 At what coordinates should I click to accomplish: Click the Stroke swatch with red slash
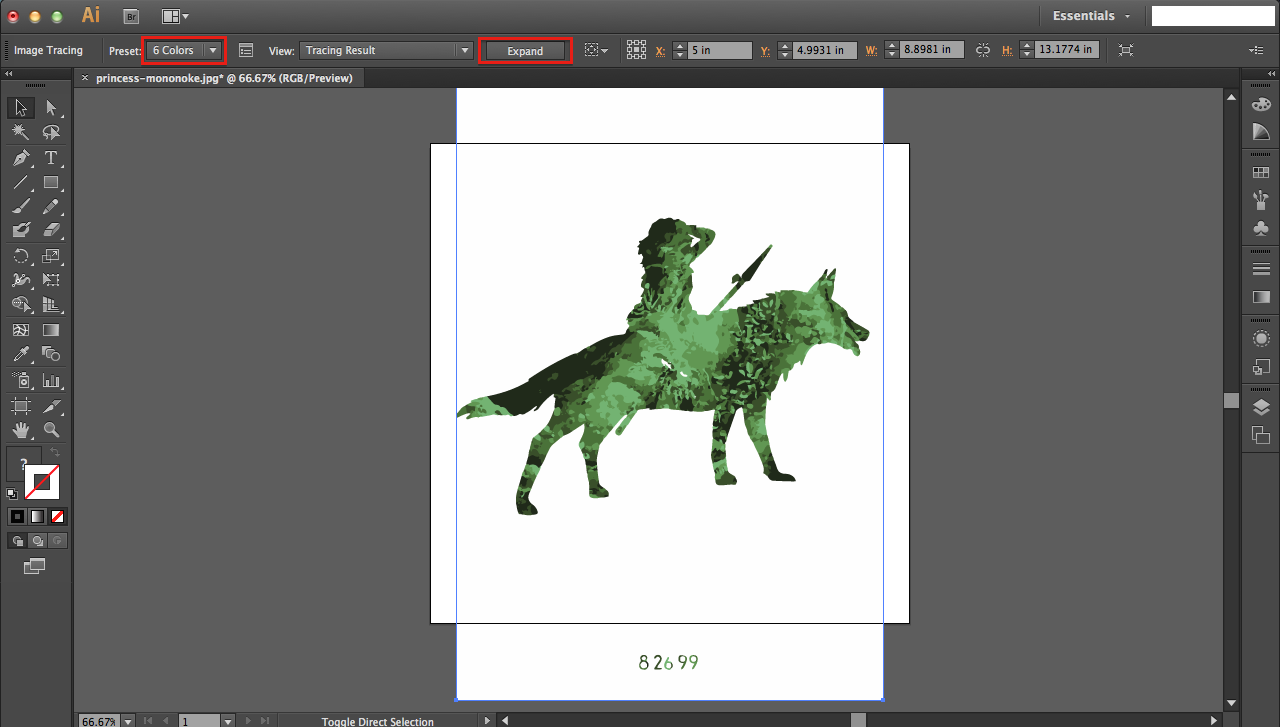coord(42,482)
